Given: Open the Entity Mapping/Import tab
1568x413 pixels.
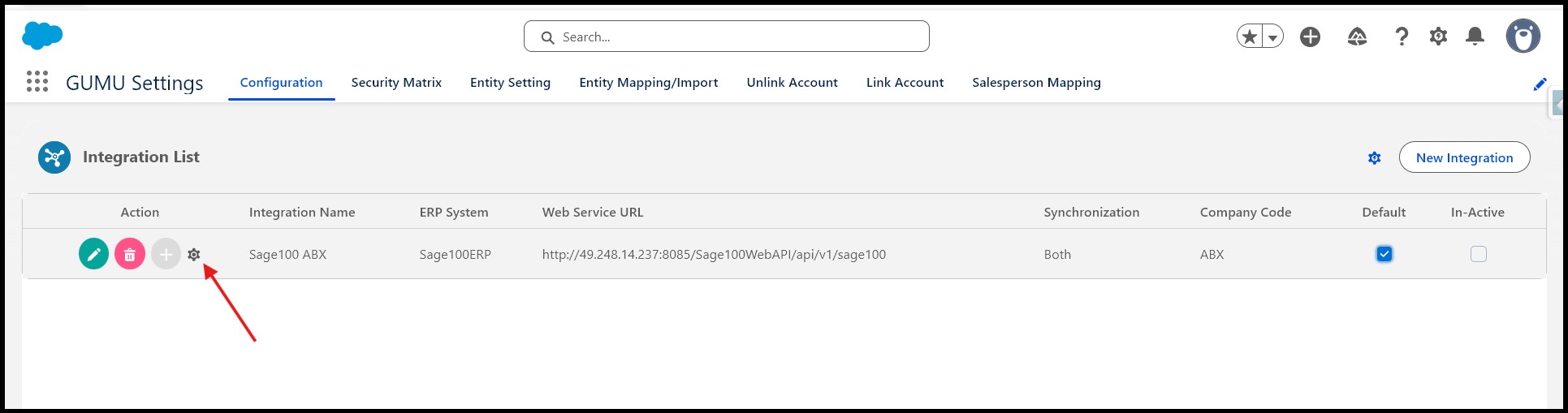Looking at the screenshot, I should 648,83.
